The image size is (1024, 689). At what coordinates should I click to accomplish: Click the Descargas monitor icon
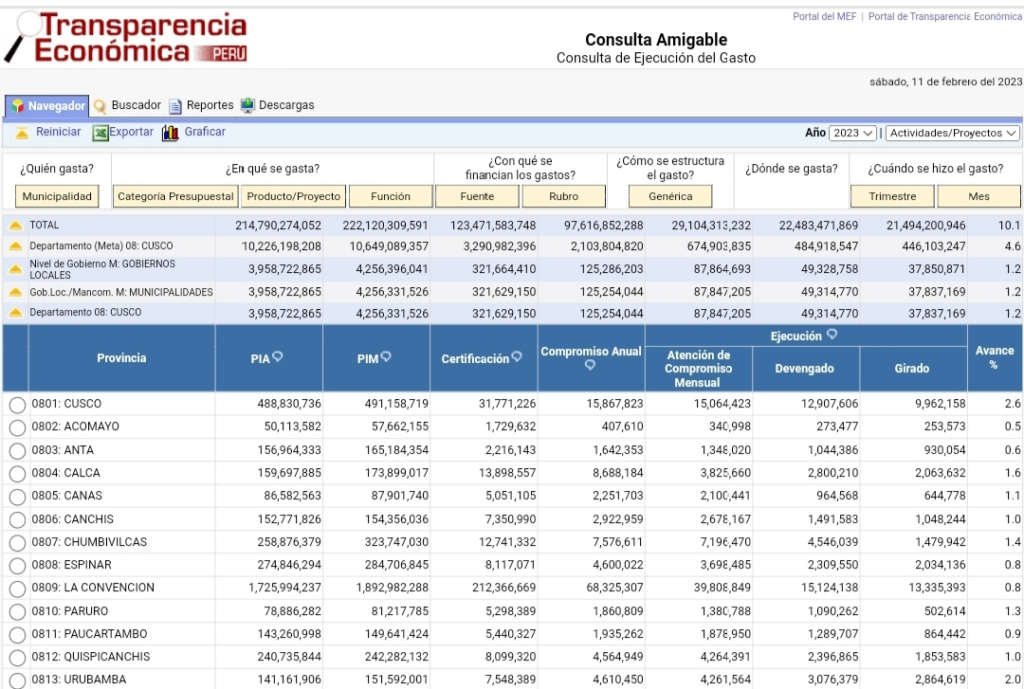point(247,106)
